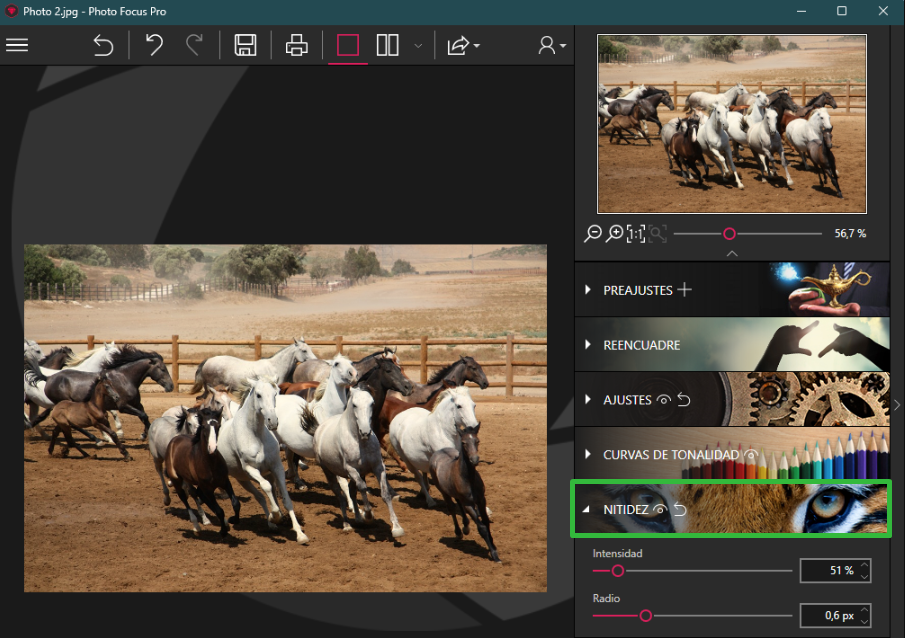Click the Intensidad slider handle
905x638 pixels.
point(618,571)
